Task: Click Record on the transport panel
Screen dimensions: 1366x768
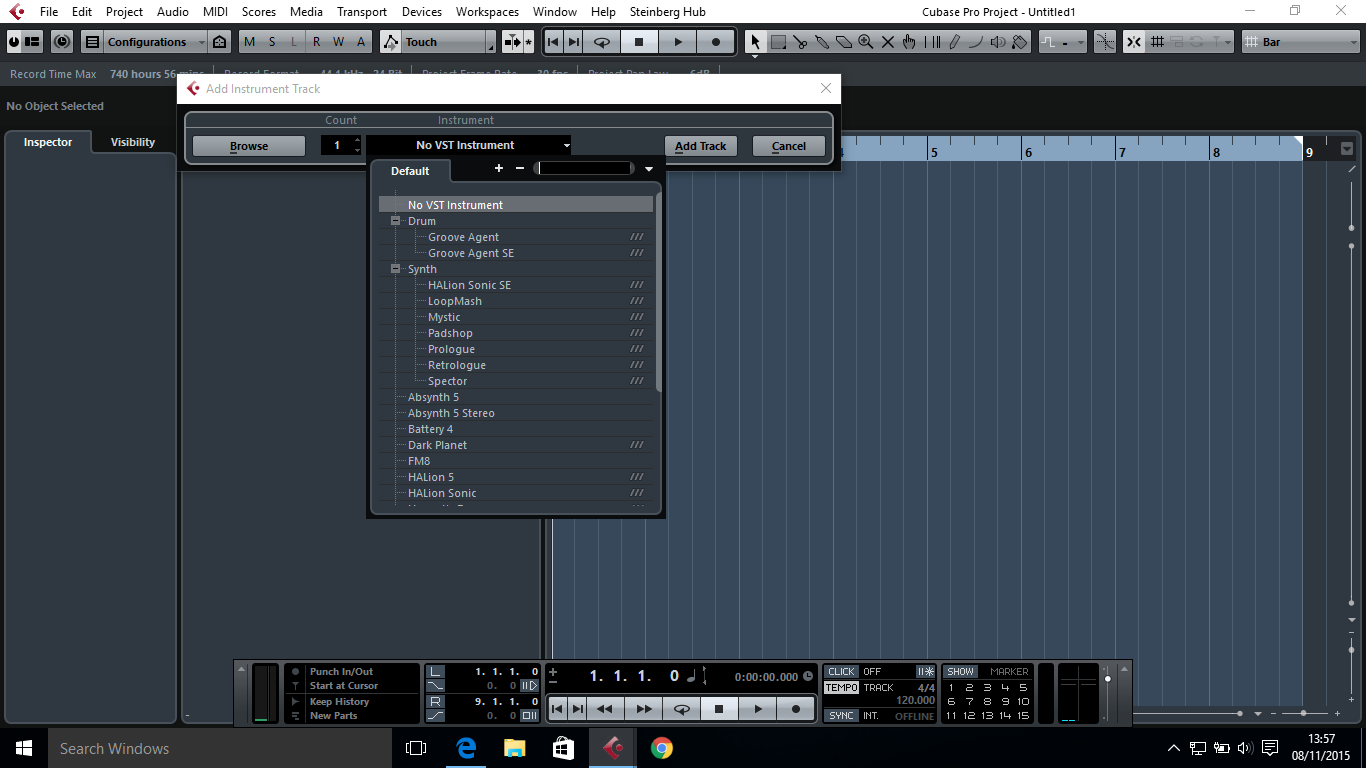Action: (796, 709)
